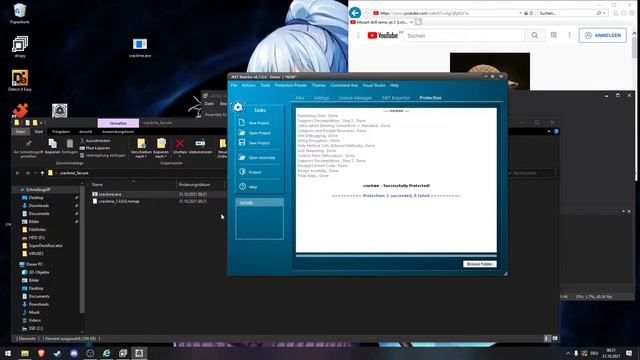Click the Windows Start button
640x360 pixels.
(8, 353)
